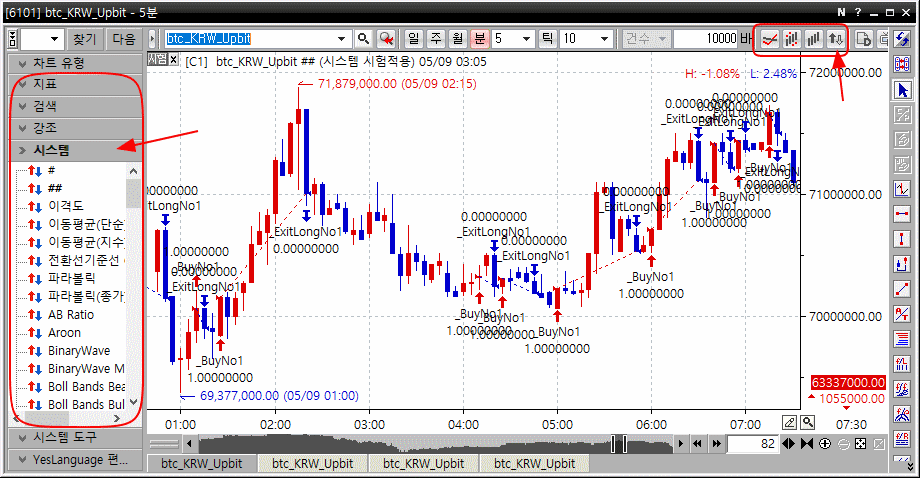Screen dimensions: 920x478
Task: Expand the 차트 유형 panel section
Action: coord(75,63)
